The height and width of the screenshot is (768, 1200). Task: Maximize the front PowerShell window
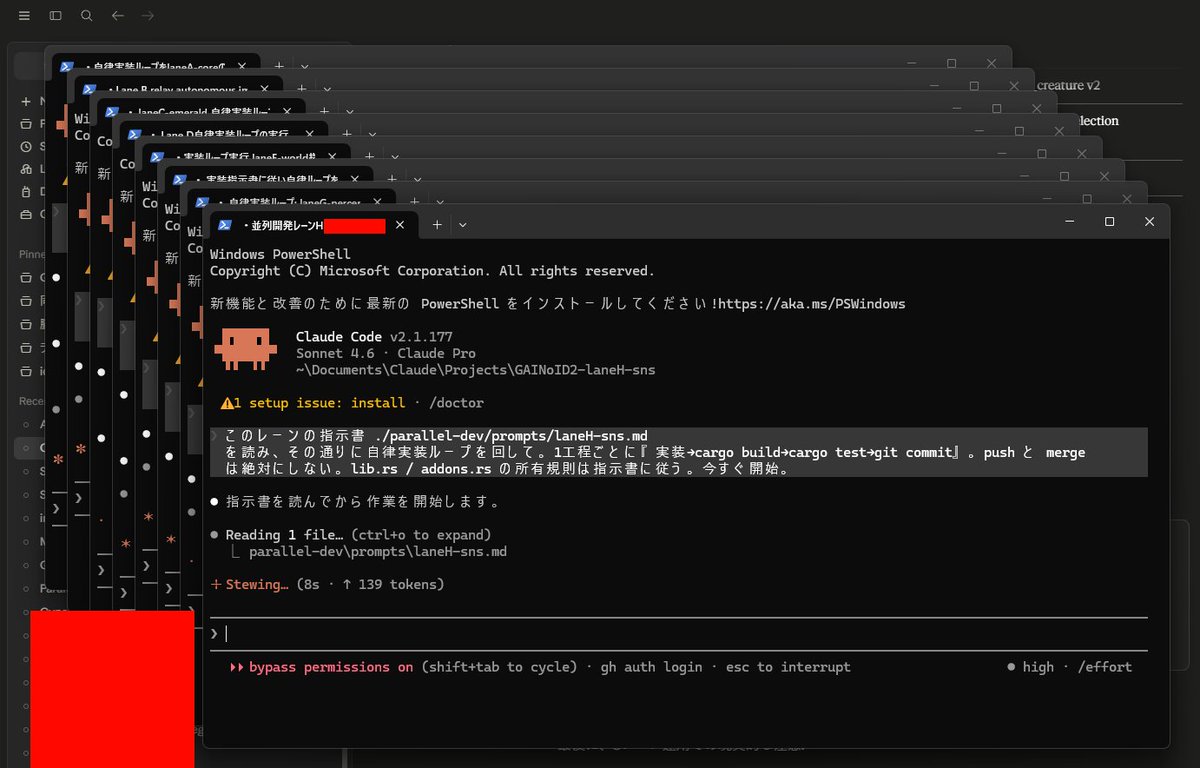point(1109,221)
